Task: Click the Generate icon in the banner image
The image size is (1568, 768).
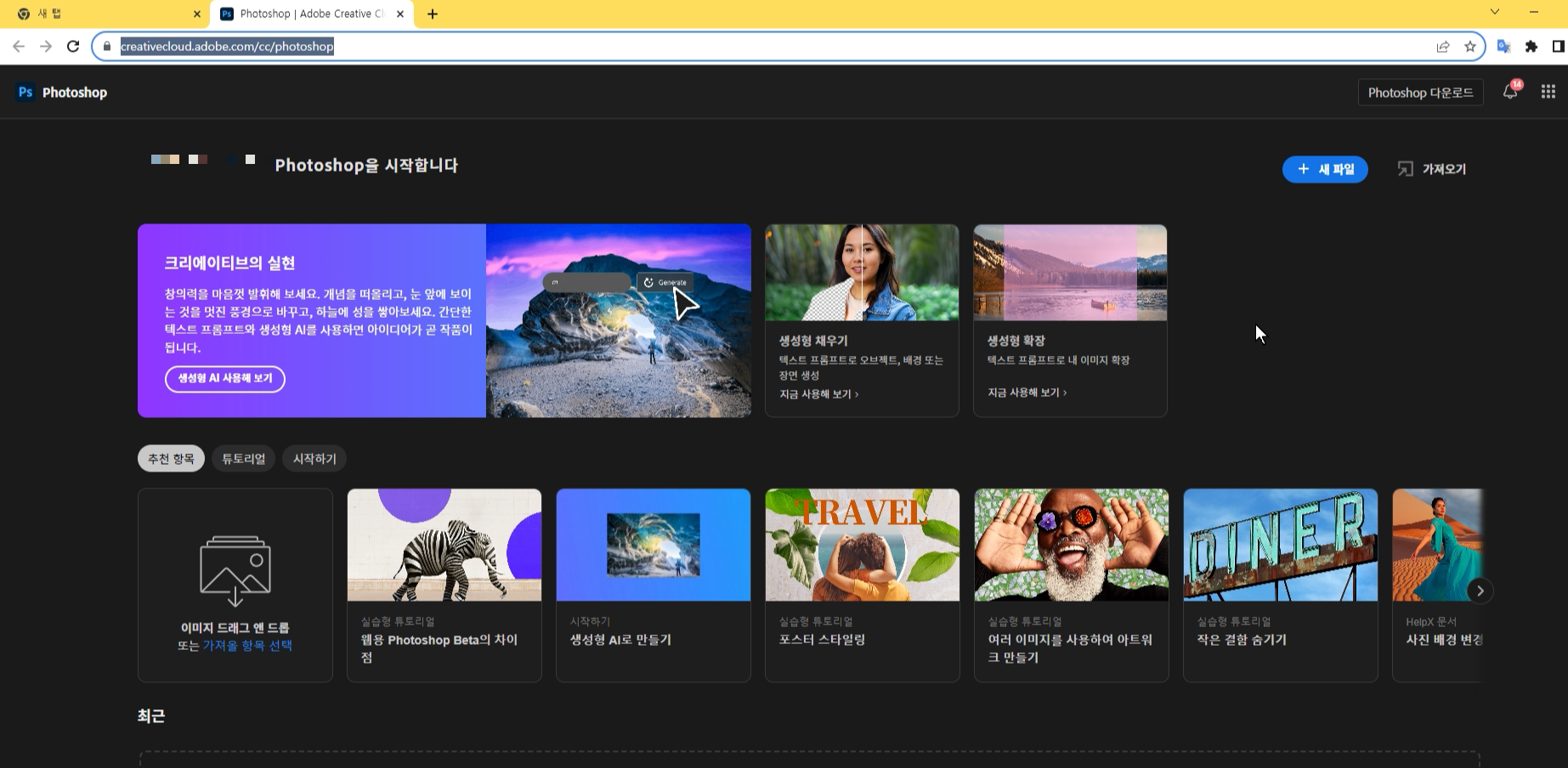Action: 648,282
